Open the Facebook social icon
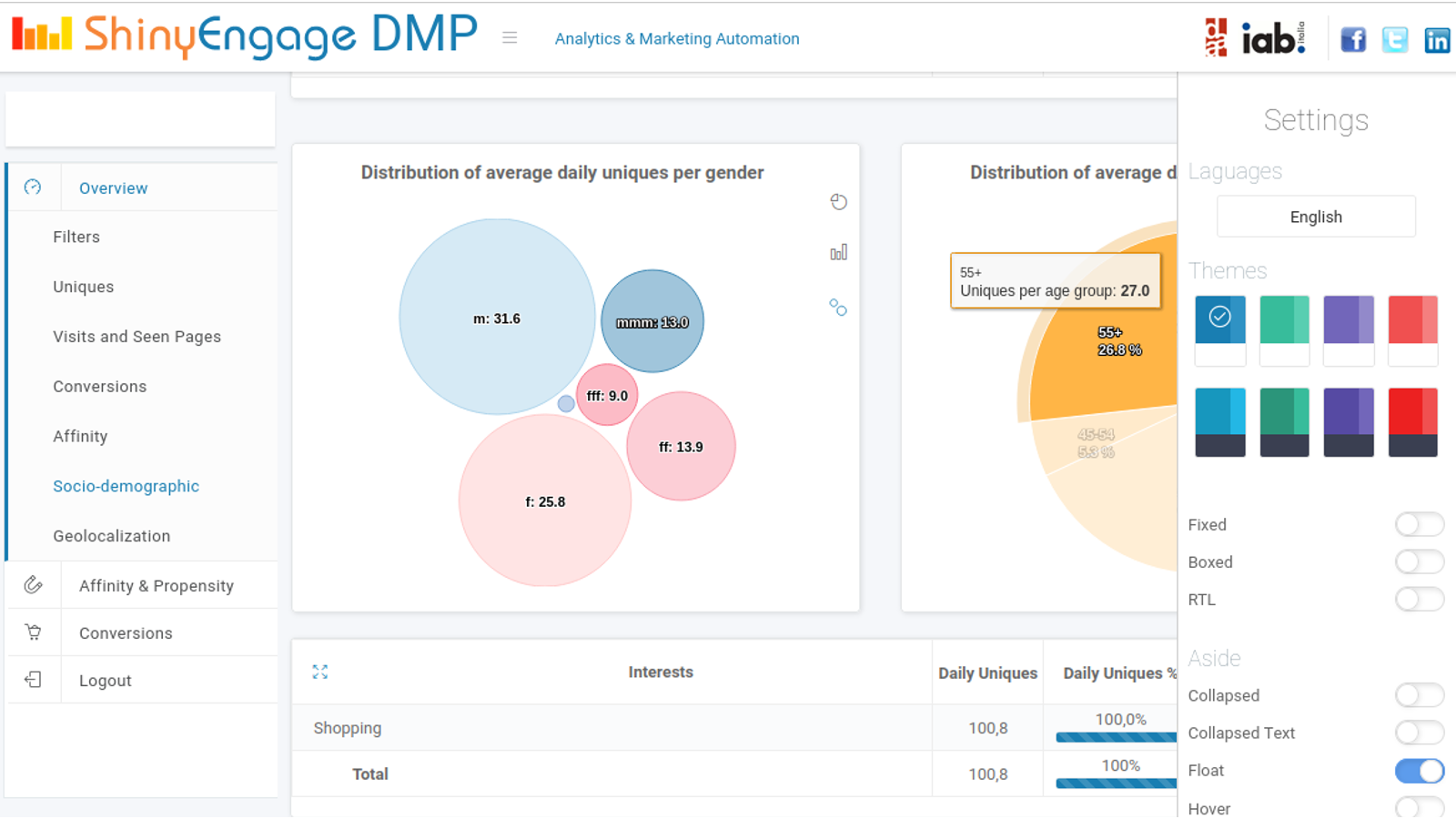The height and width of the screenshot is (819, 1456). (1353, 40)
